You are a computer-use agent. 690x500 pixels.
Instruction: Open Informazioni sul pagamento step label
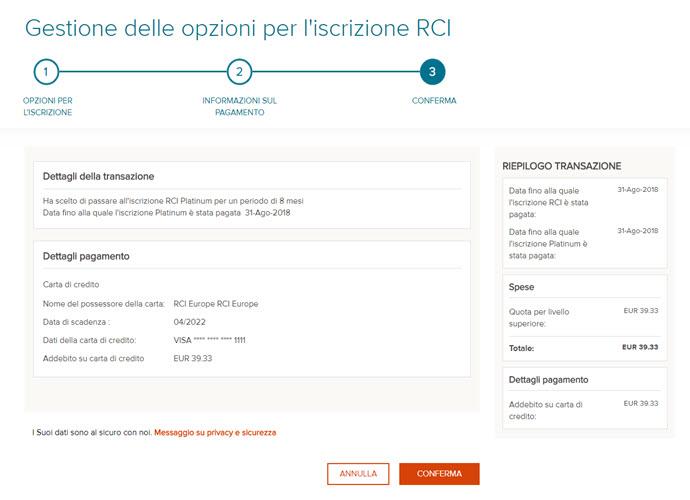coord(239,106)
